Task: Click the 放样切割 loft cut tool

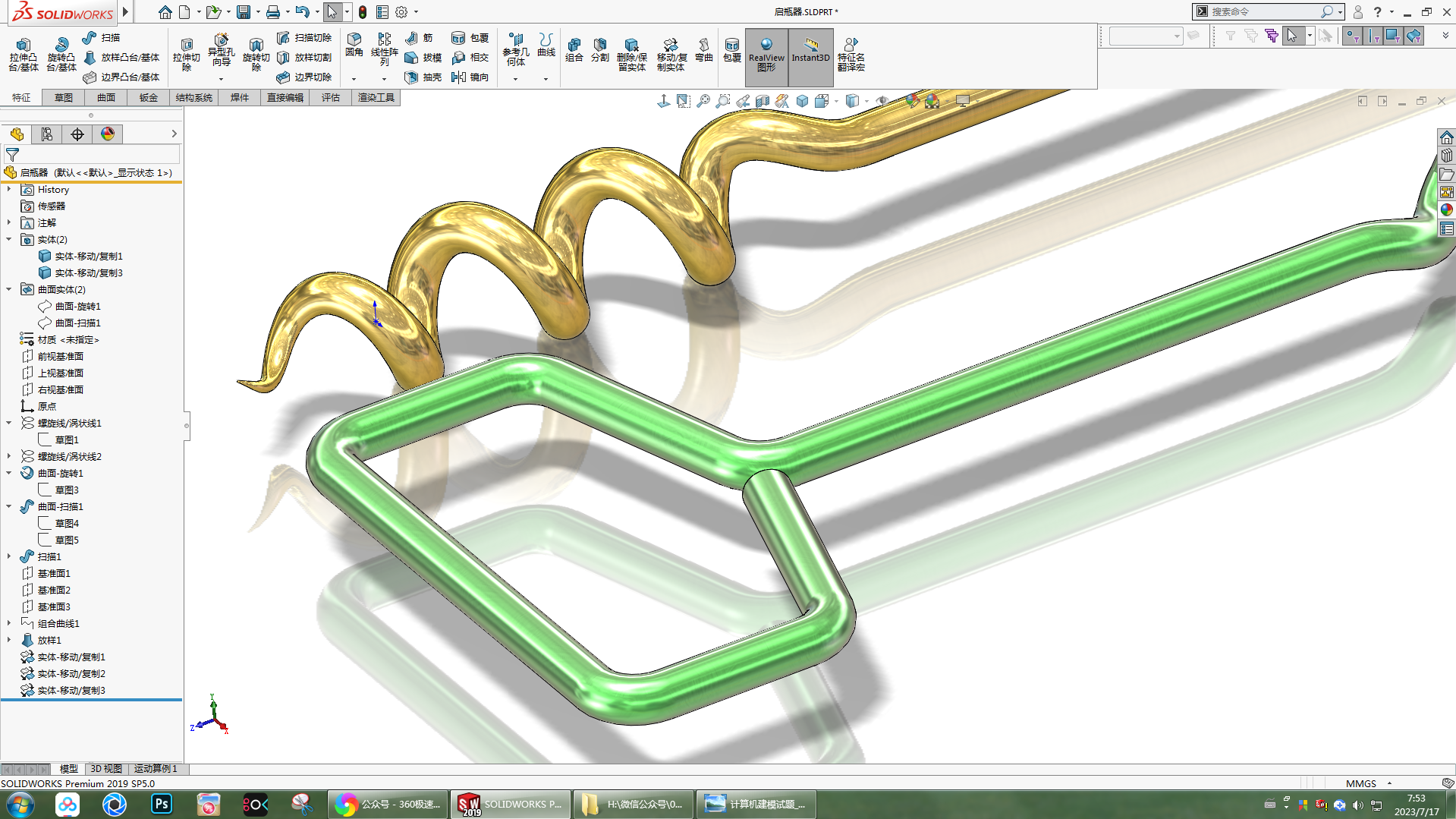Action: tap(304, 57)
